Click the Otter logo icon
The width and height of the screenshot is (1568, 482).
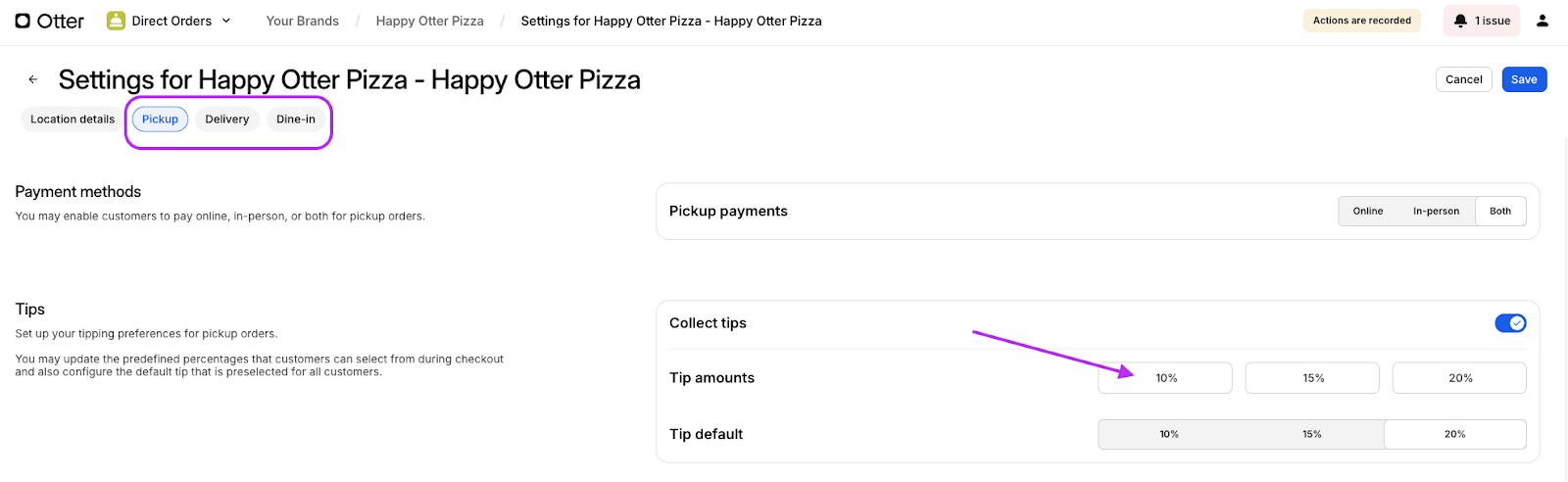[x=23, y=21]
